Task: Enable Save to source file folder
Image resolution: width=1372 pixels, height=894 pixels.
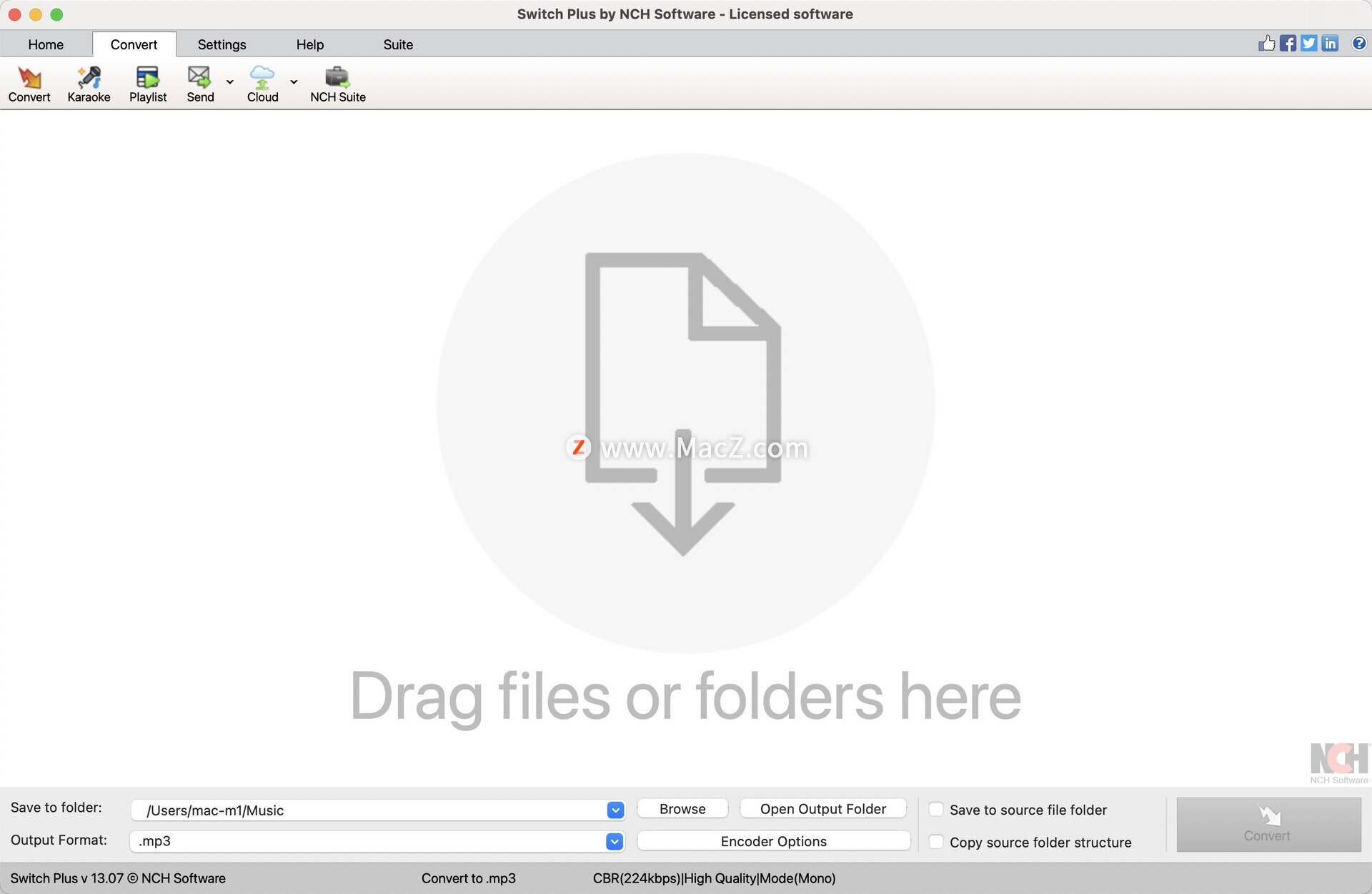Action: (x=936, y=809)
